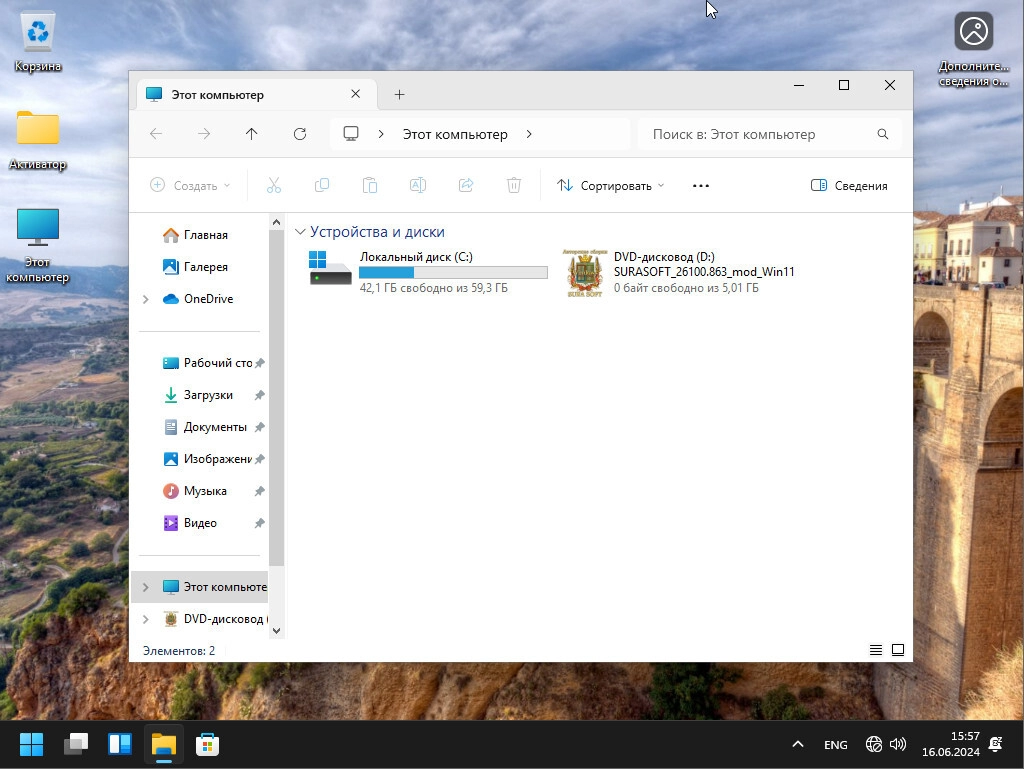Click chevron before Этот компьютер in address bar

(x=381, y=134)
